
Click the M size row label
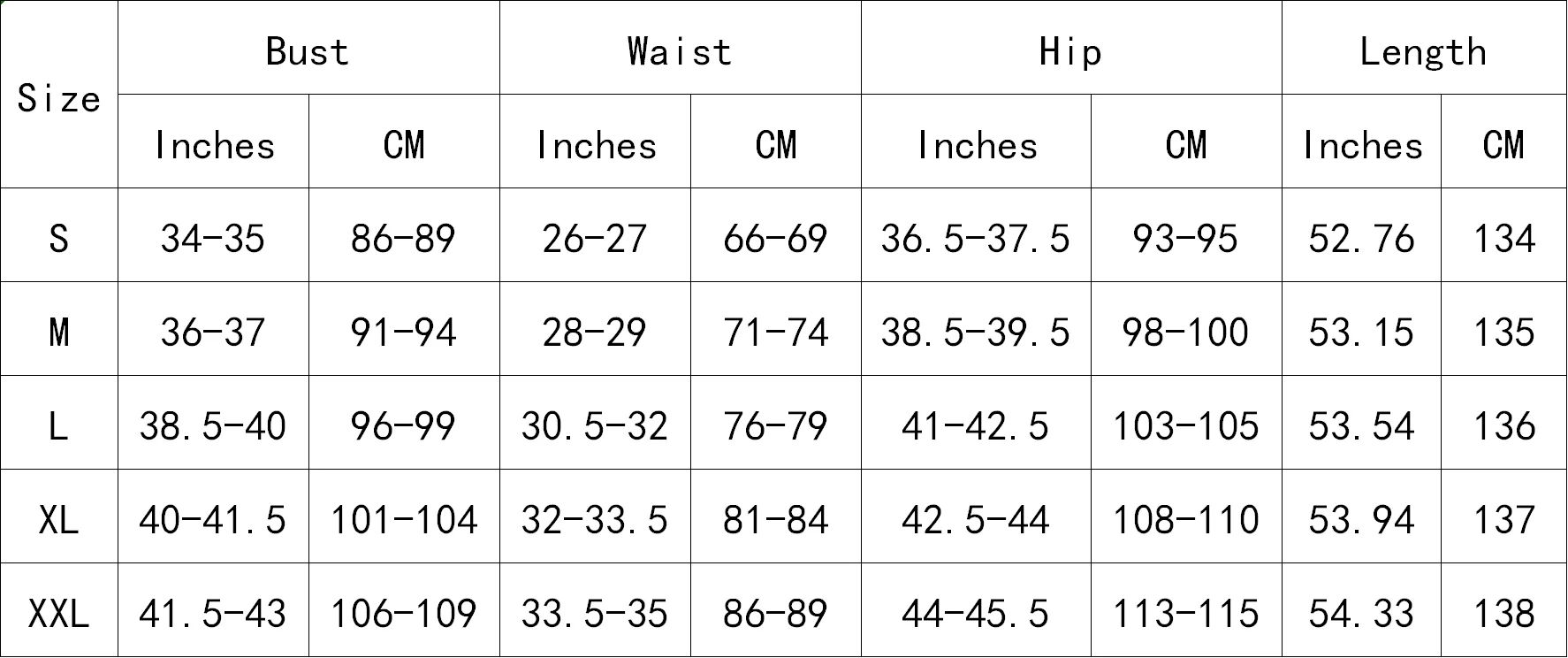tap(59, 329)
